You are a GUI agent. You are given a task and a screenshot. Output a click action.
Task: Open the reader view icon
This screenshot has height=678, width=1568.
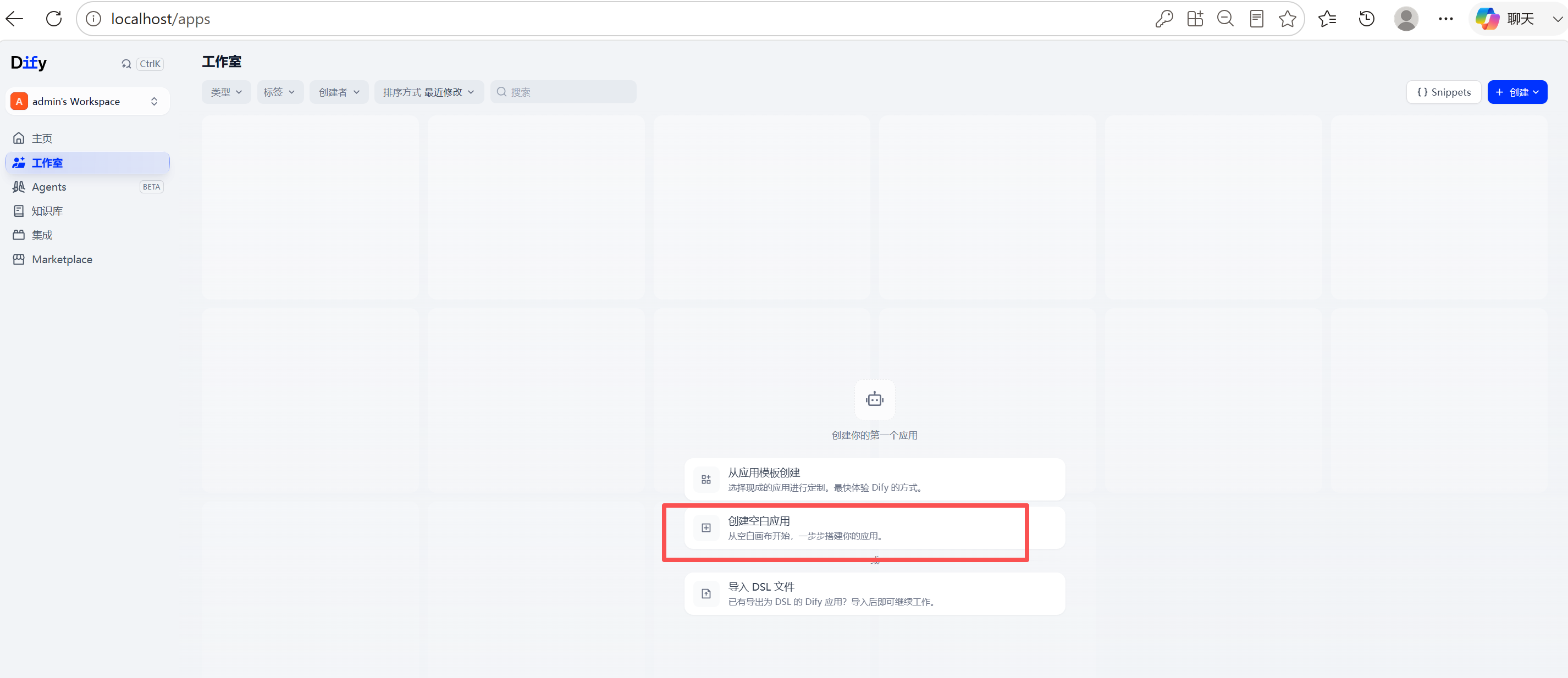coord(1256,19)
